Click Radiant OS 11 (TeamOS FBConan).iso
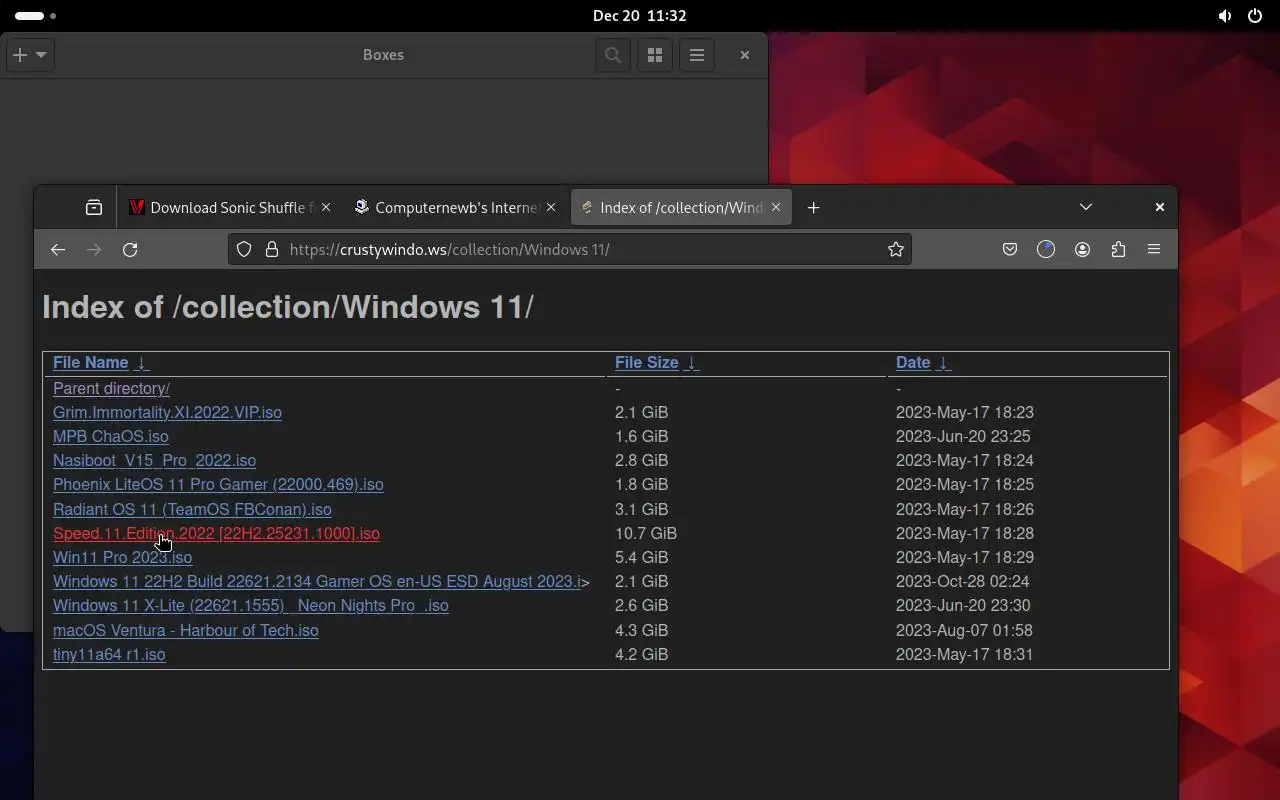Screen dimensions: 1280x800 pyautogui.click(x=192, y=509)
